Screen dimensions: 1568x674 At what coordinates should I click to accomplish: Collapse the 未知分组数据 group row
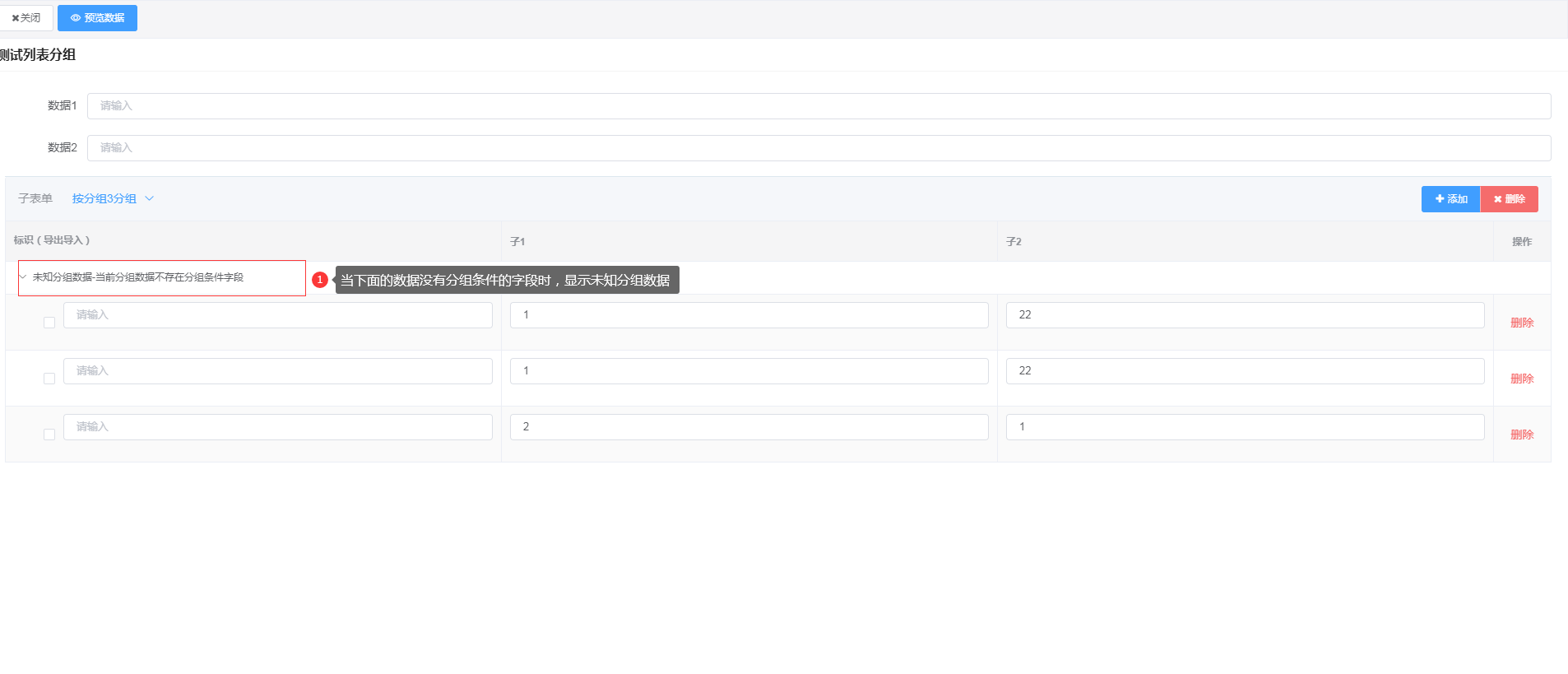(x=23, y=277)
